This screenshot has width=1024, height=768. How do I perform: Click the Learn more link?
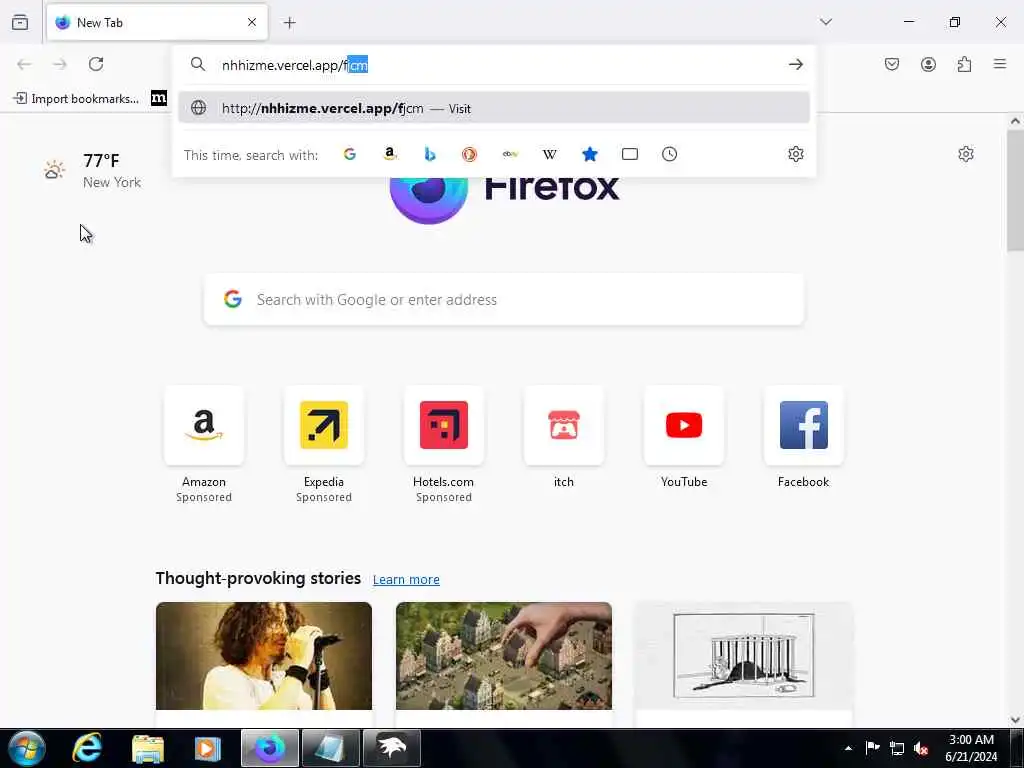click(406, 579)
